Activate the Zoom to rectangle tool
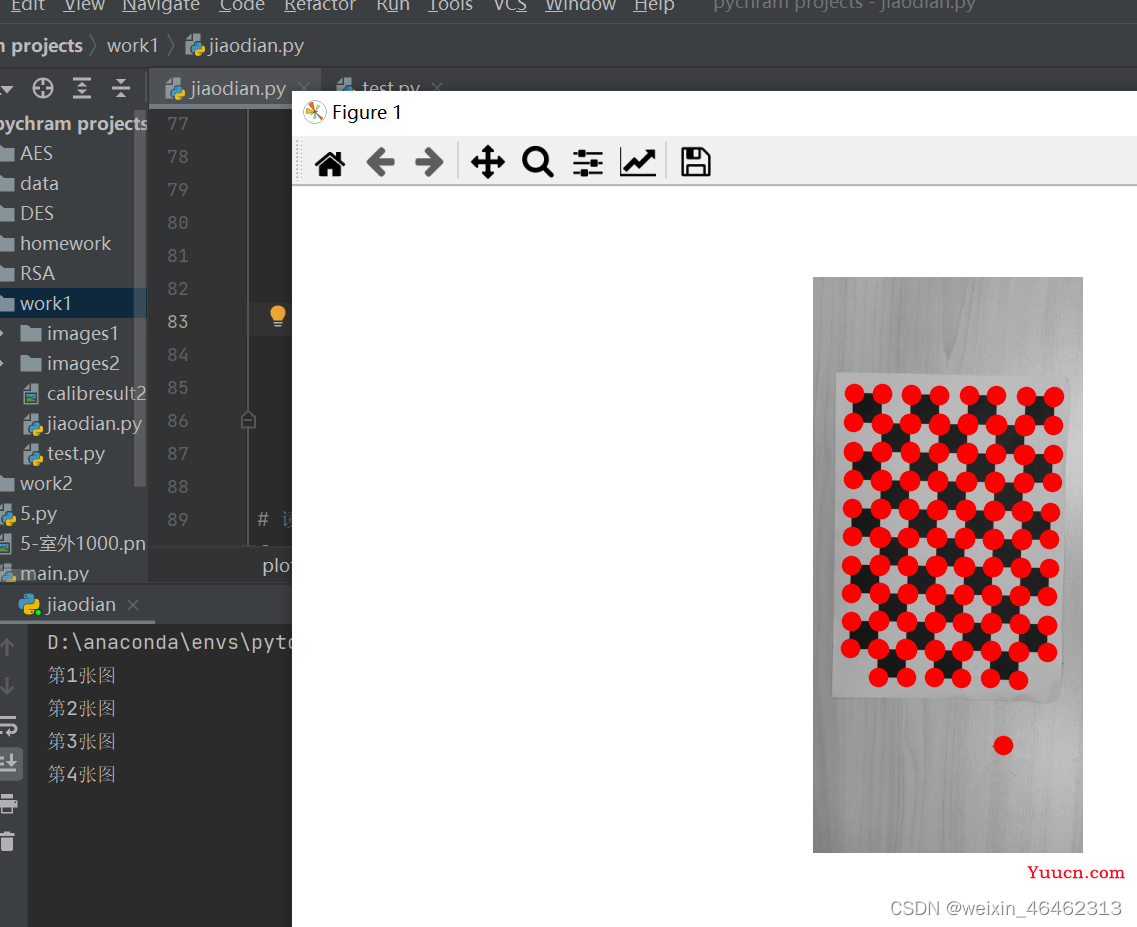The height and width of the screenshot is (927, 1137). coord(537,162)
